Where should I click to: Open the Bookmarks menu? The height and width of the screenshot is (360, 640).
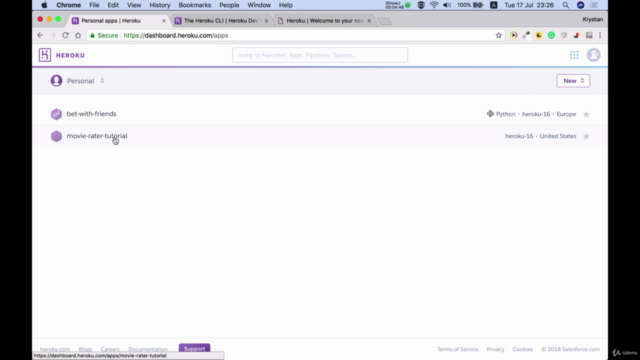195,5
